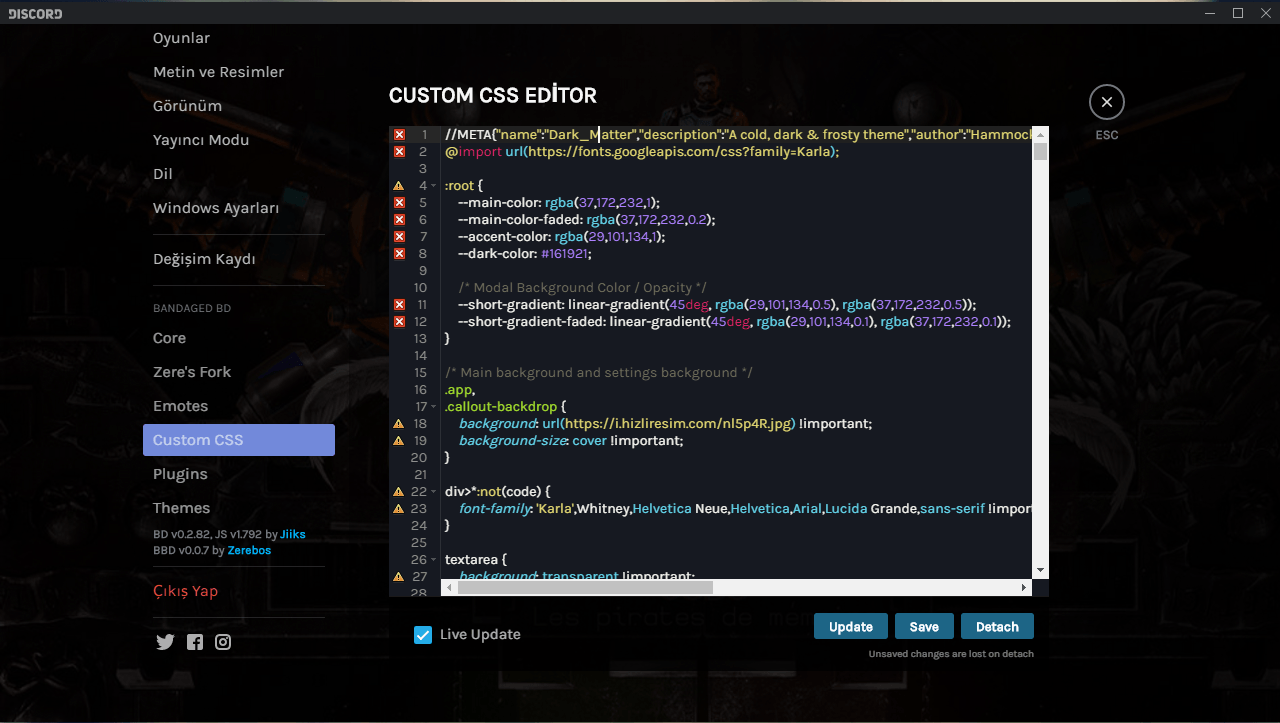Click error marker on line 8

point(399,253)
